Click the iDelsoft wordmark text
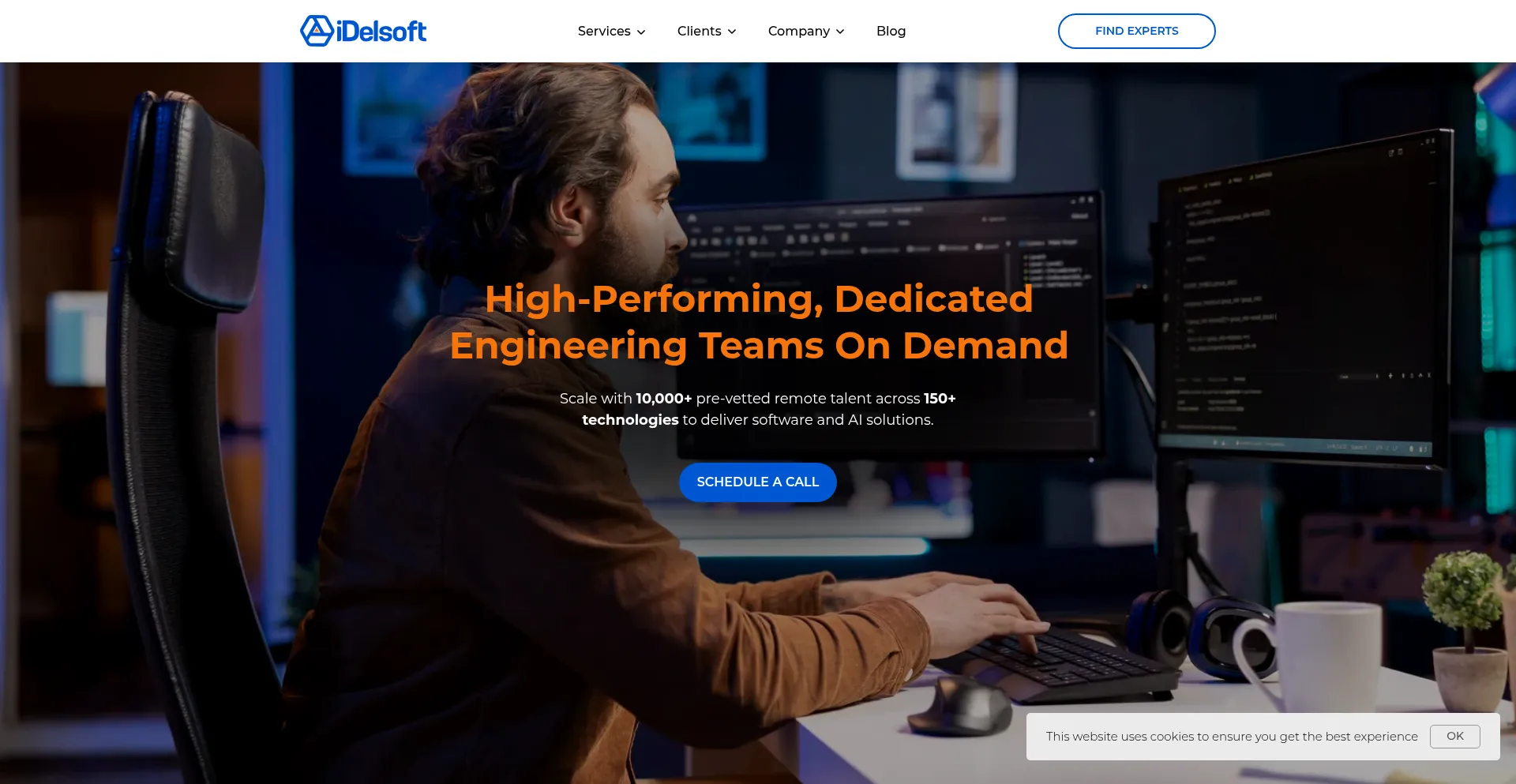Image resolution: width=1516 pixels, height=784 pixels. [381, 32]
